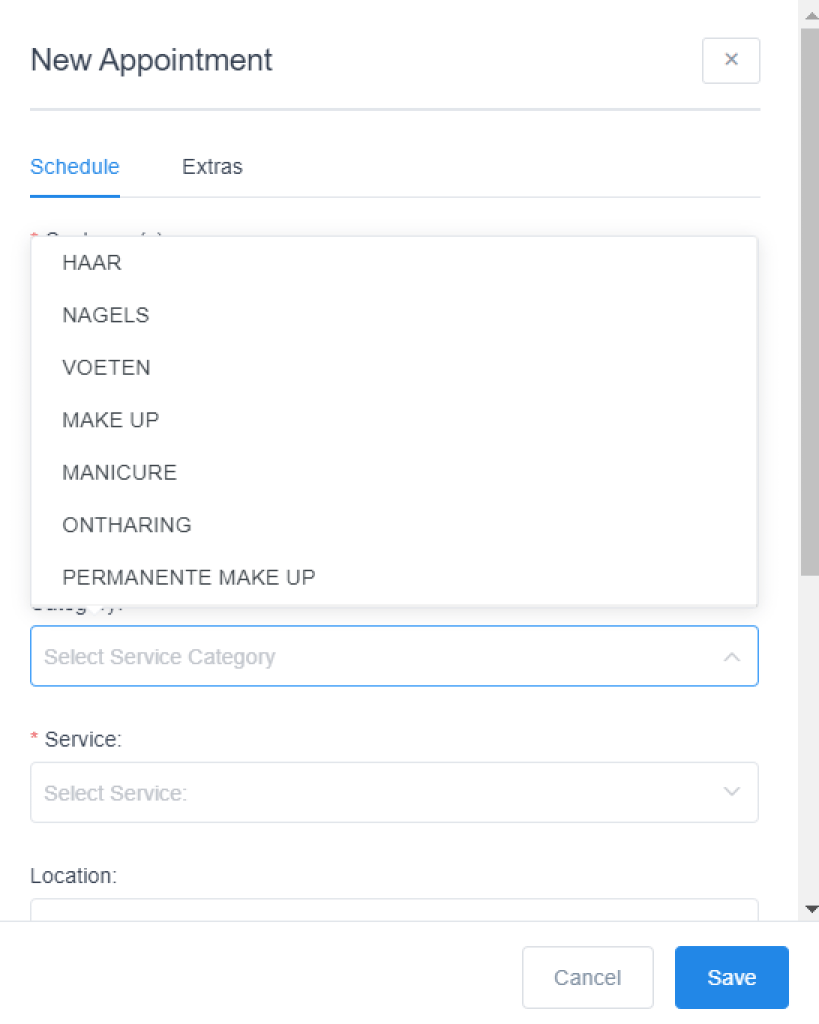Viewport: 819px width, 1024px height.
Task: Click the vertical scrollbar thumb
Action: point(810,300)
